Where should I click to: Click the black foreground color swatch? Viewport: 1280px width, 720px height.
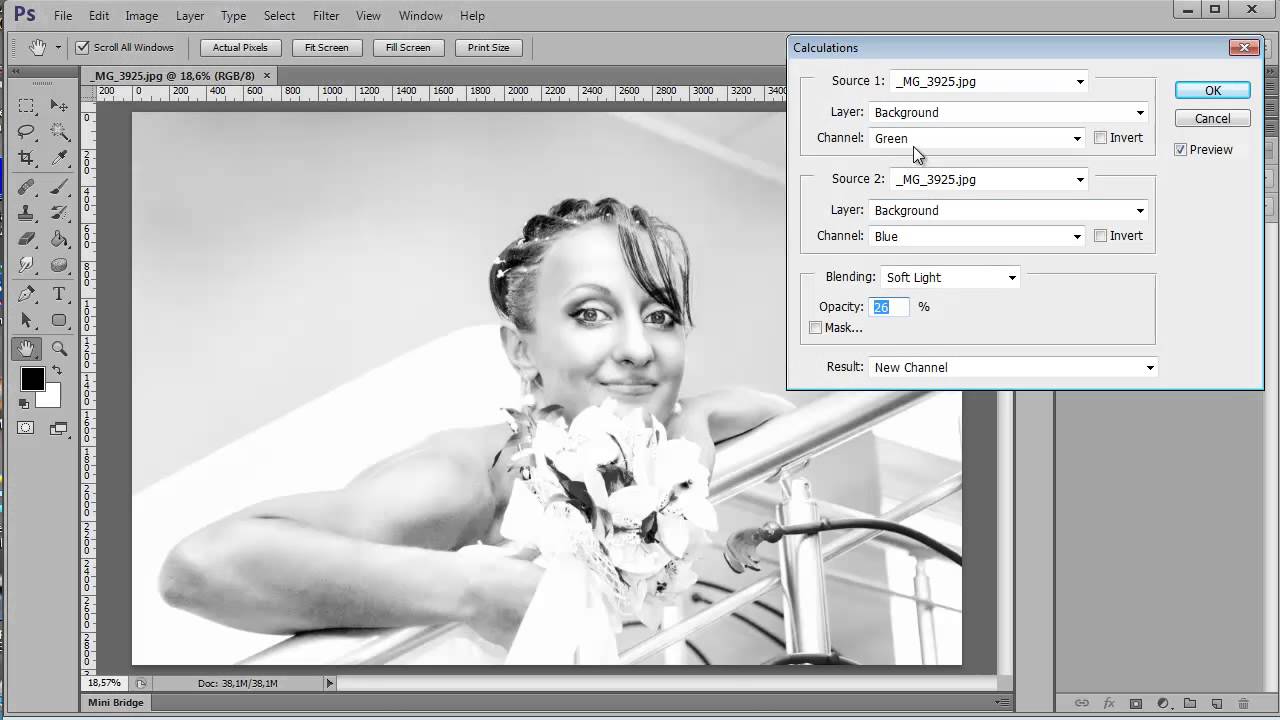(32, 379)
